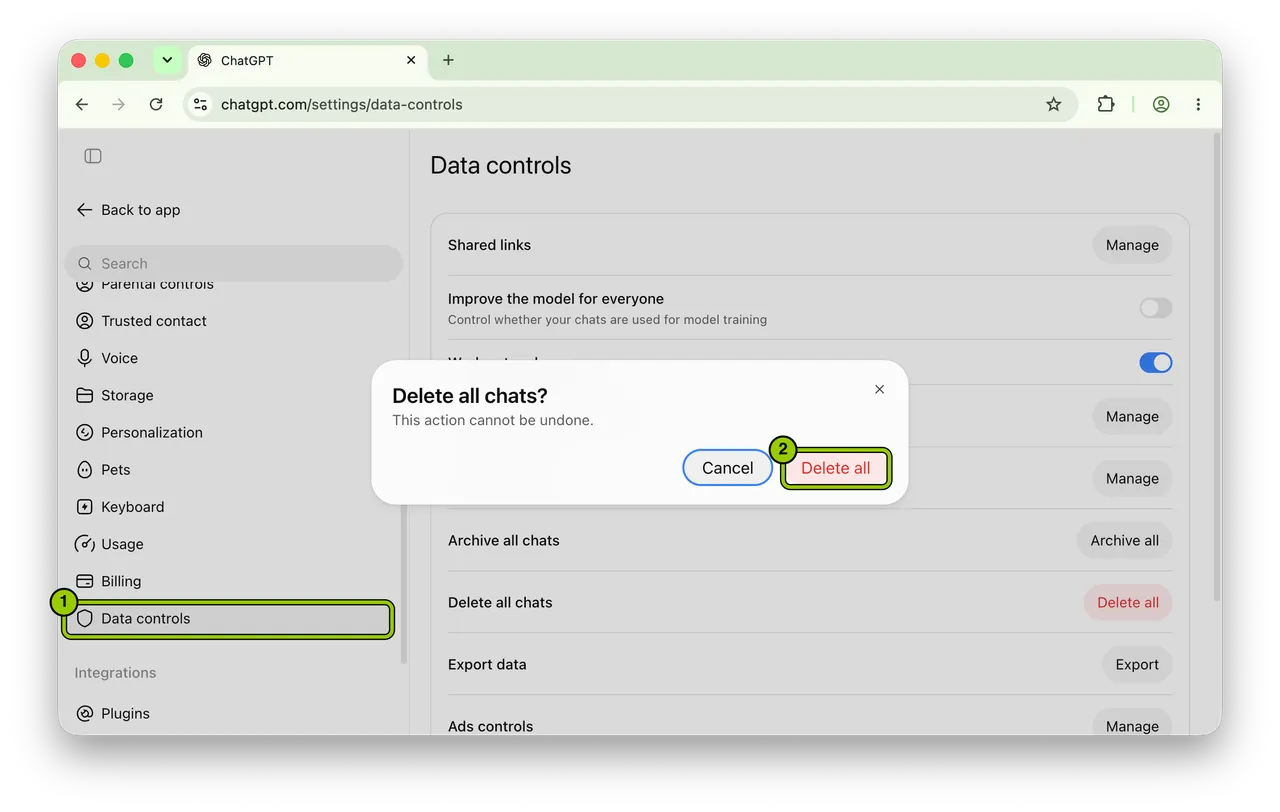Screen dimensions: 1280x812
Task: Go back using the browser back arrow
Action: 82,104
